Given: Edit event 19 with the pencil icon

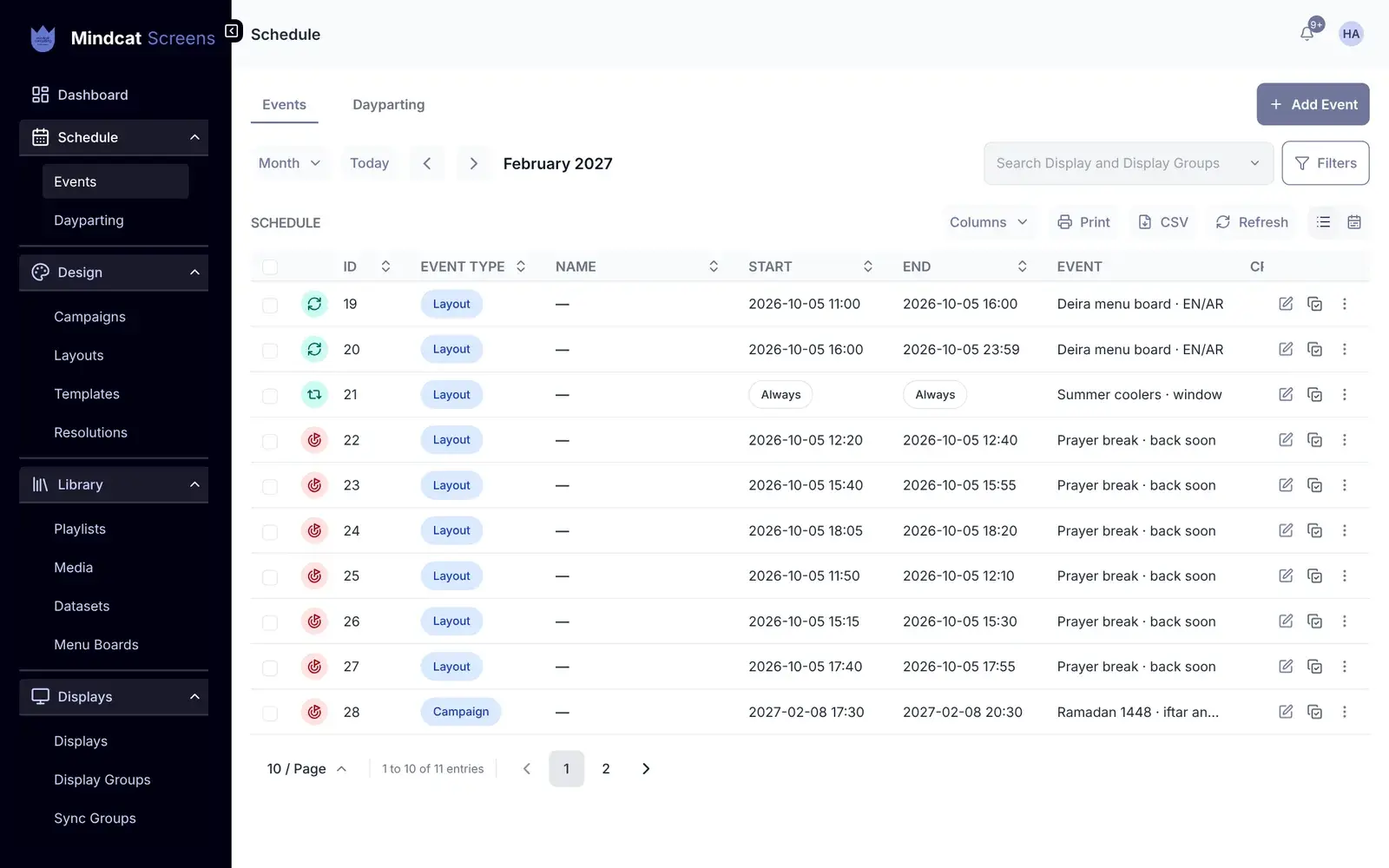Looking at the screenshot, I should (x=1286, y=304).
